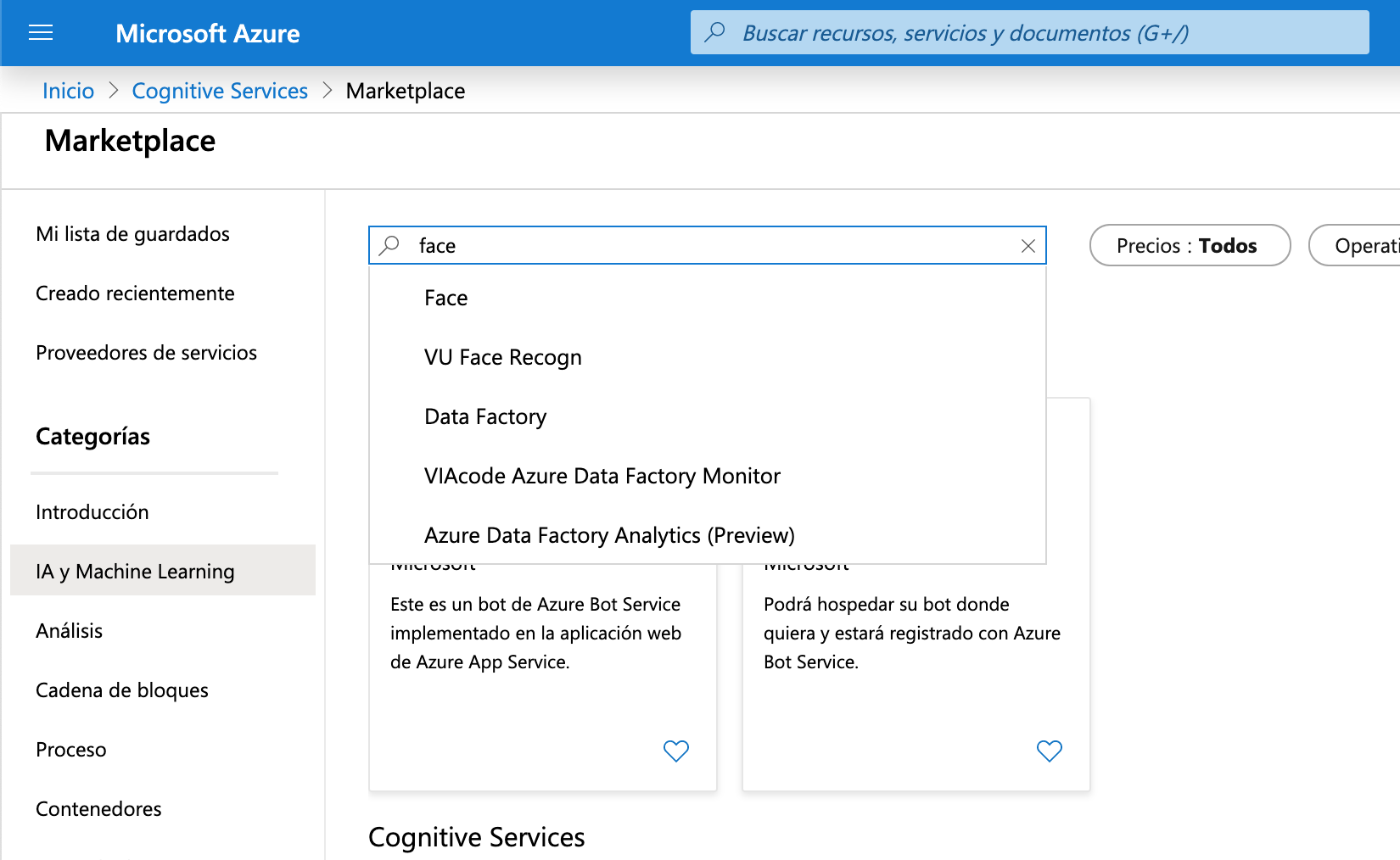Screen dimensions: 1400x860
Task: Pick VIAcode Azure Data Factory Monitor suggestion
Action: tap(708, 476)
